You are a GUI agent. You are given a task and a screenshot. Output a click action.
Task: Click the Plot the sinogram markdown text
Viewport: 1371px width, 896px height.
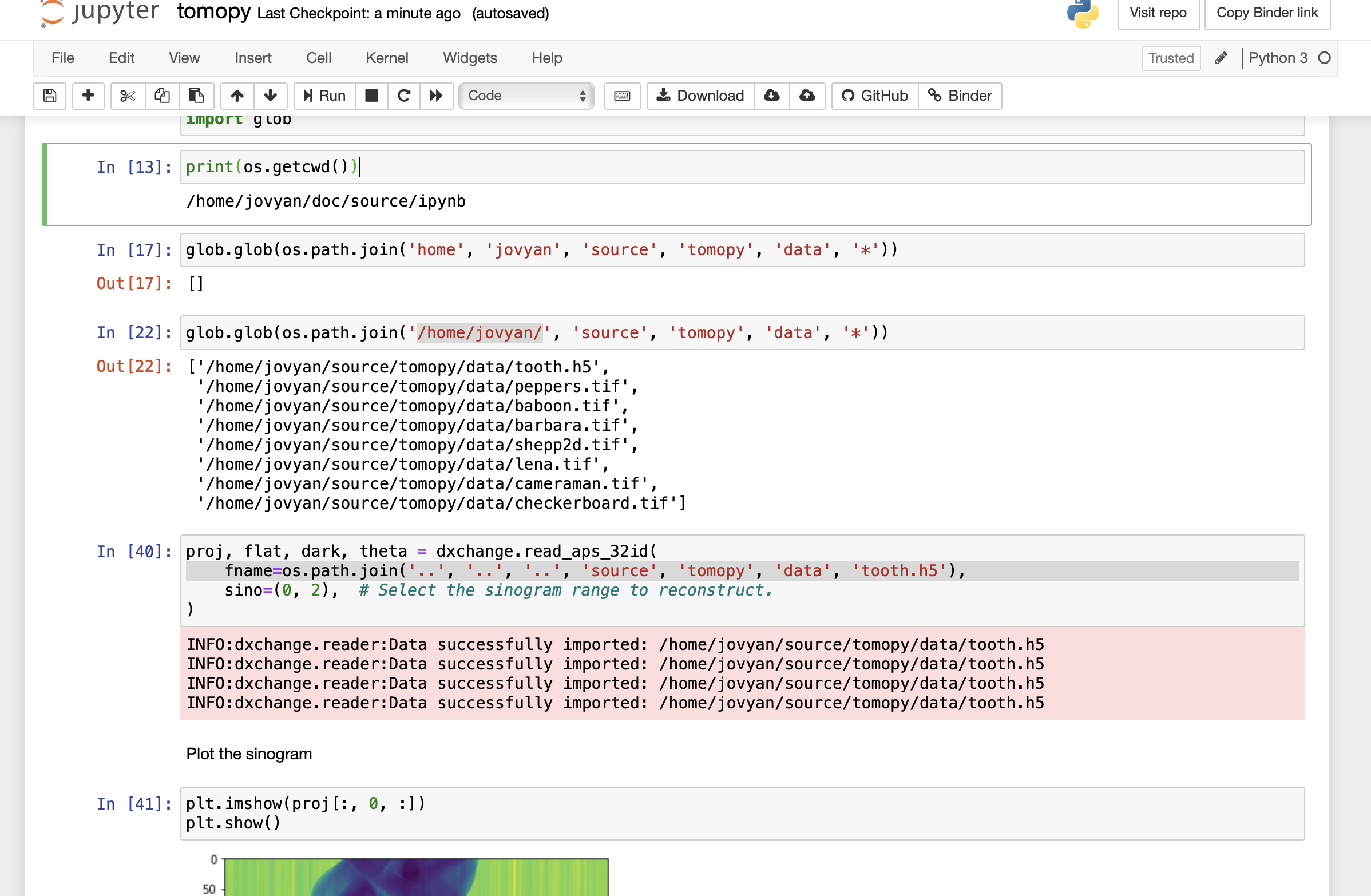[x=249, y=754]
